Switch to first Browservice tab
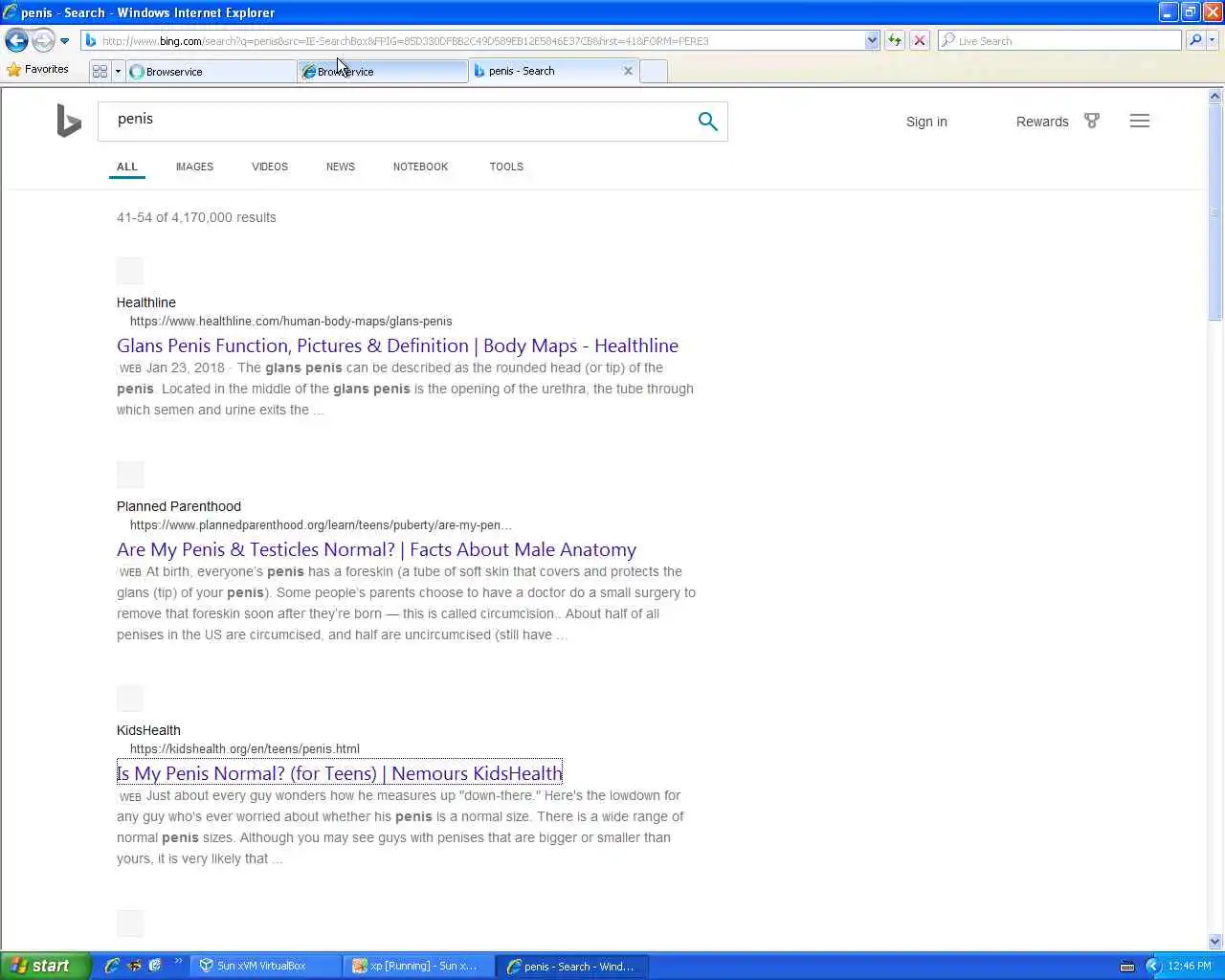Screen dimensions: 1225x980 (x=211, y=71)
